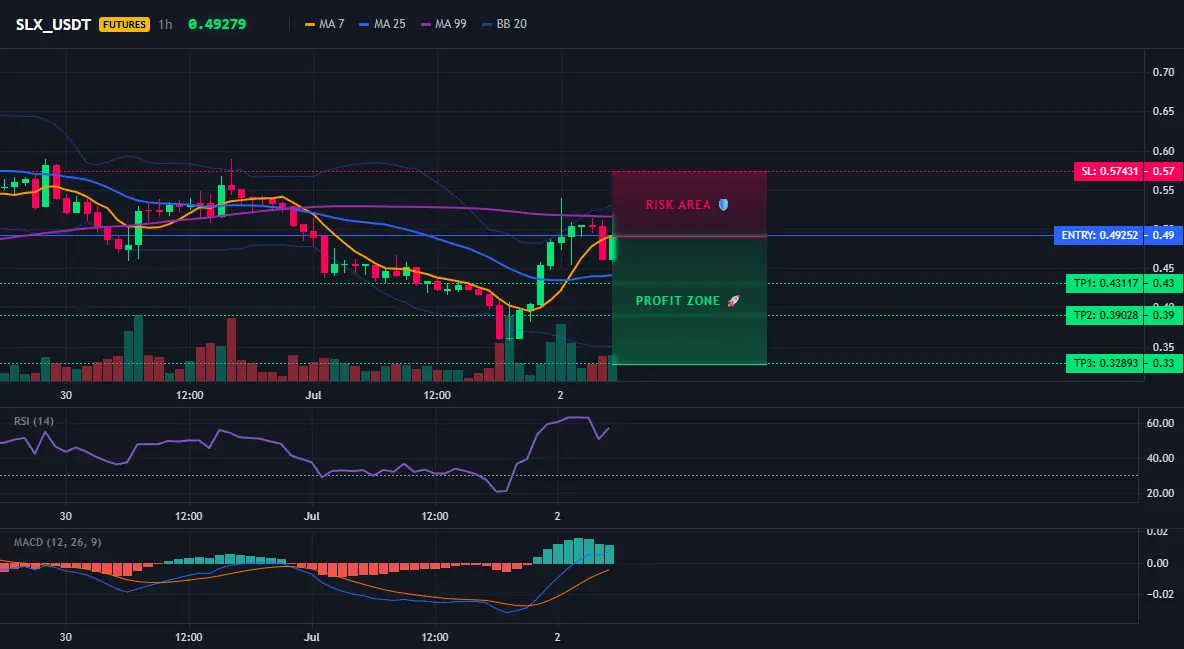Image resolution: width=1184 pixels, height=649 pixels.
Task: Open the MACD (12, 26, 9) indicator label
Action: pos(57,542)
